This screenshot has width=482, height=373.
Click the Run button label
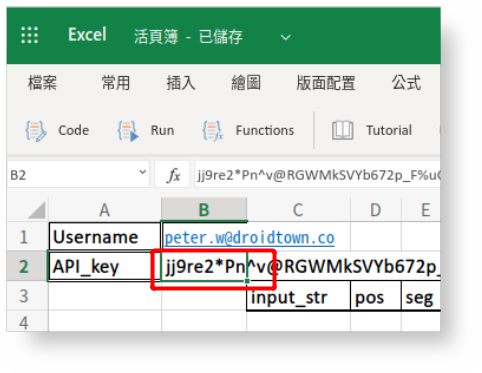coord(162,130)
